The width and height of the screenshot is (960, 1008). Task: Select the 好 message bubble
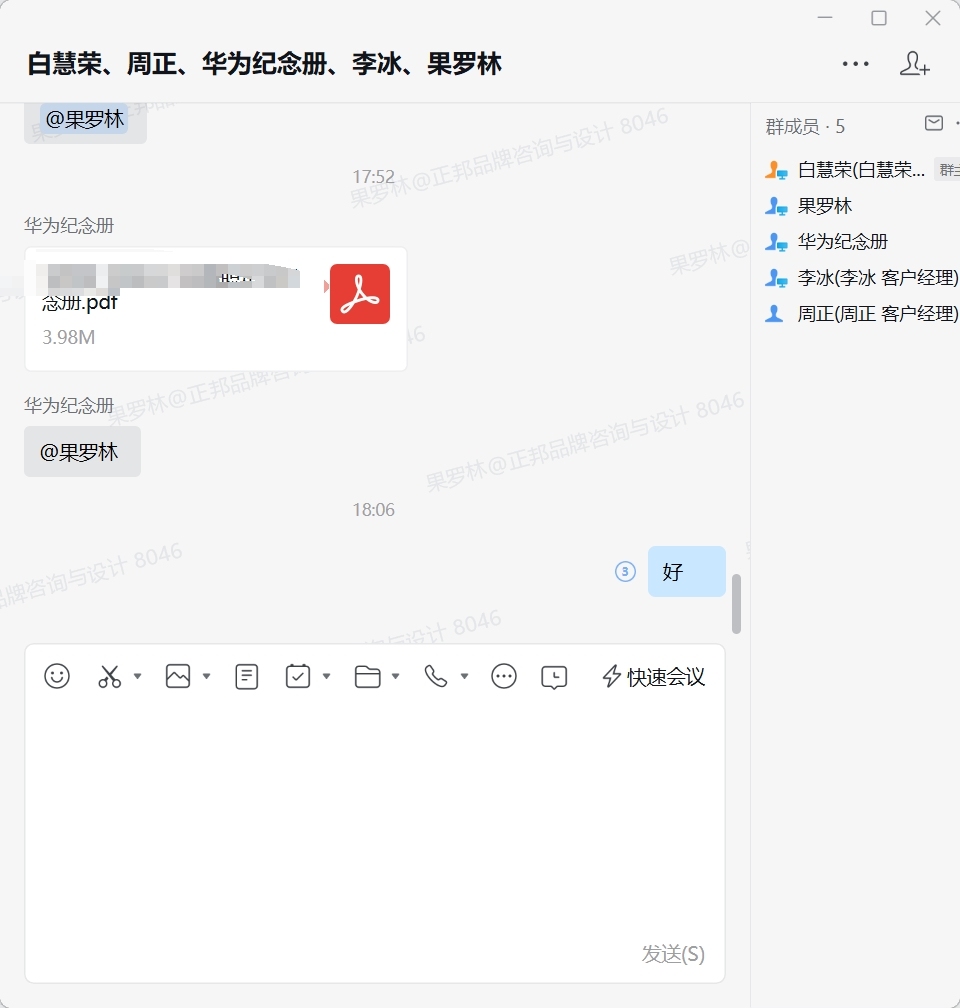687,572
